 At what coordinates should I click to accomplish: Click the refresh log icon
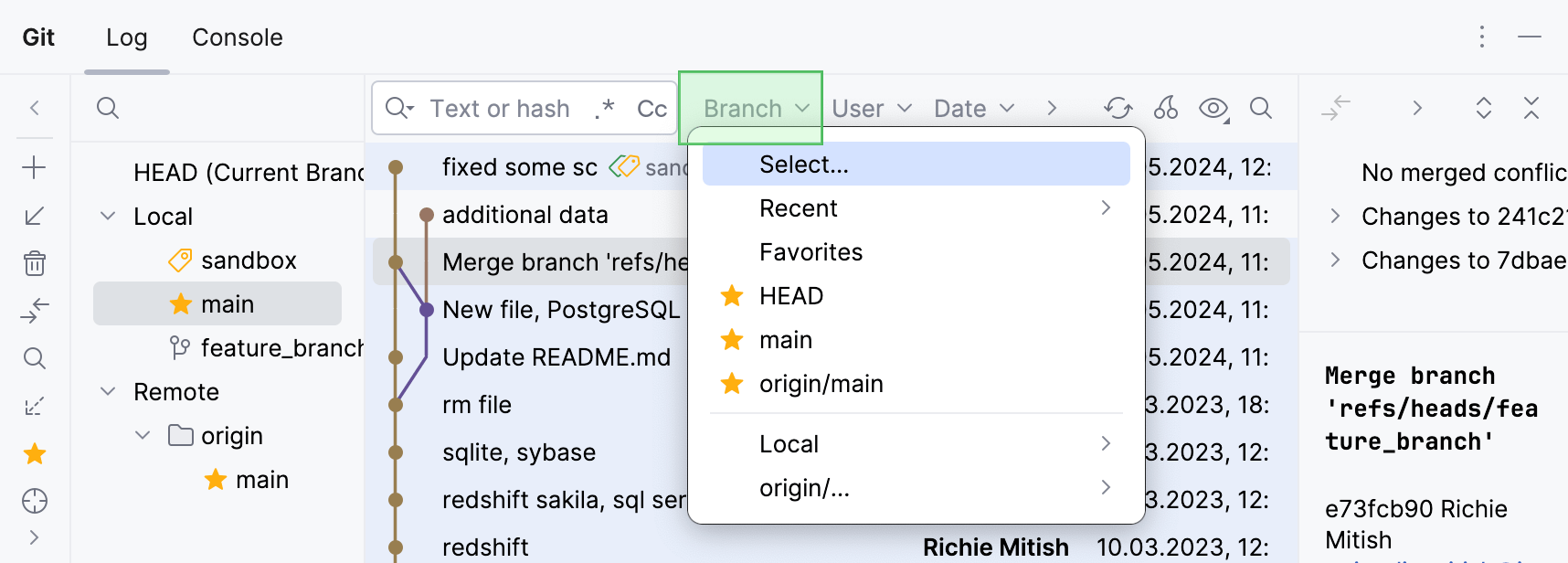coord(1118,109)
